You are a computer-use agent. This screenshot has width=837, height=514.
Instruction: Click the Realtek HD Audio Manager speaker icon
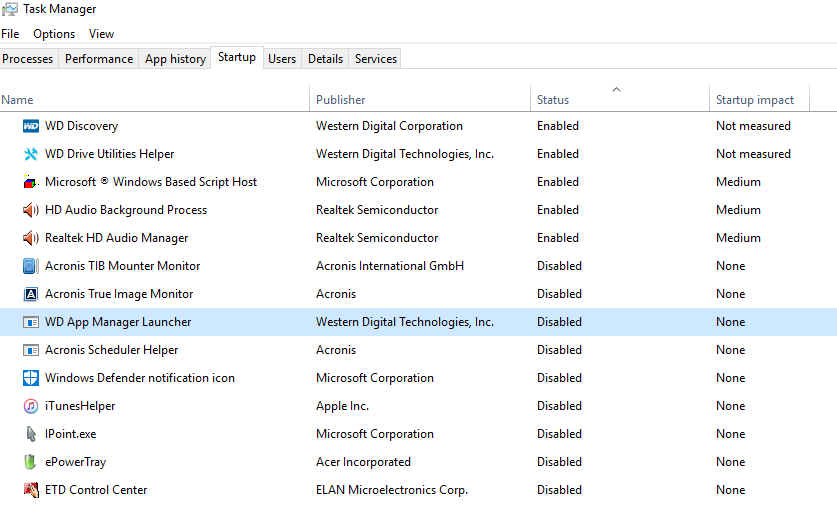tap(30, 238)
